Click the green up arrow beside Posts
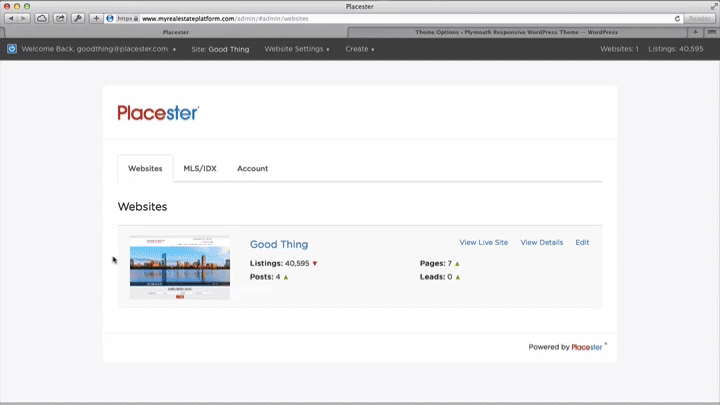Screen dimensions: 720x405 tap(286, 277)
